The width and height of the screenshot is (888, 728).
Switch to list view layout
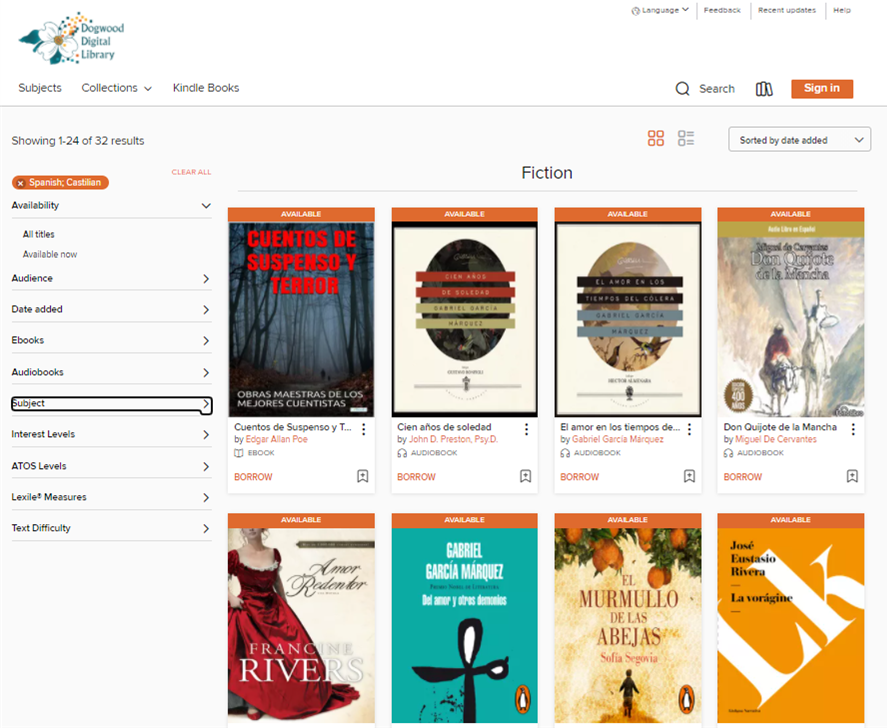686,139
